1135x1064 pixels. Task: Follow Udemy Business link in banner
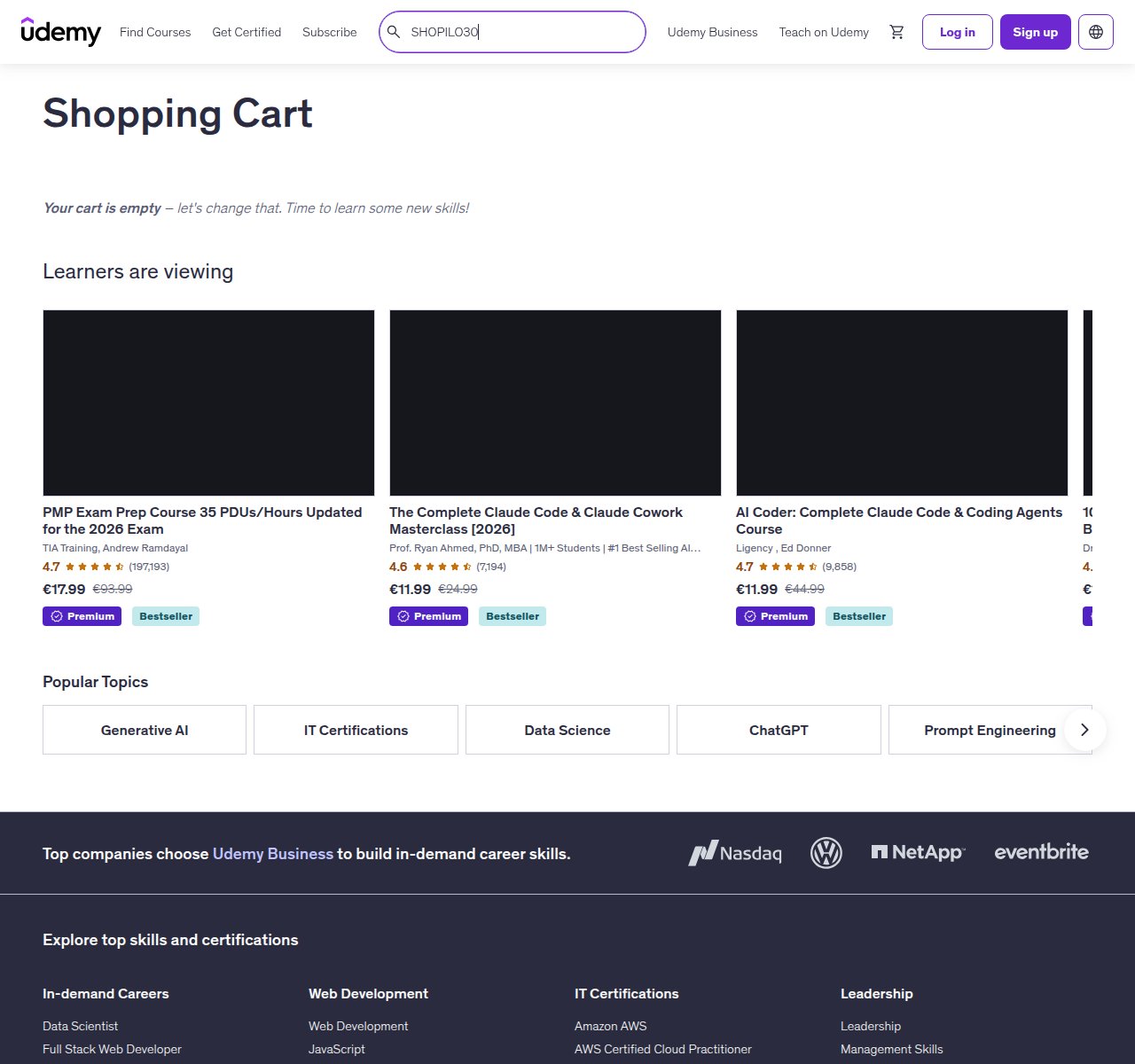click(273, 854)
